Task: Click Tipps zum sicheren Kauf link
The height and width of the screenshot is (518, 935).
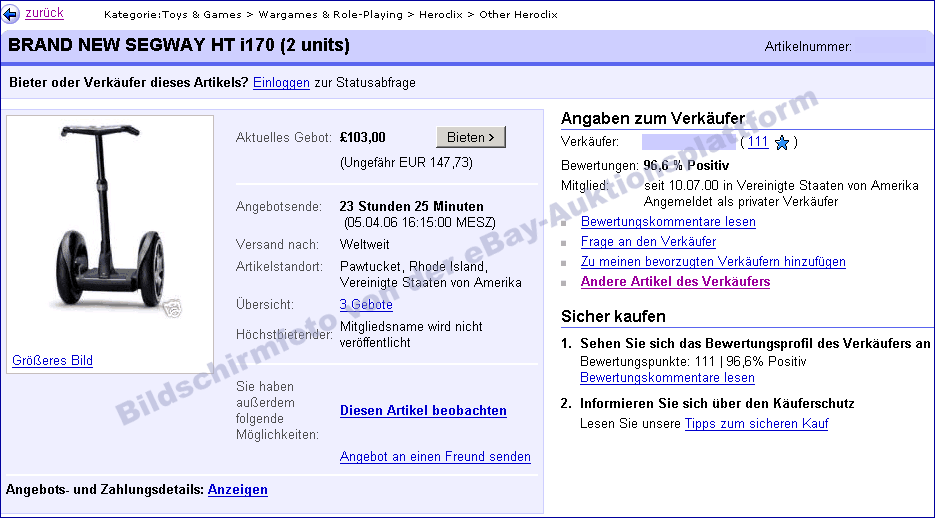Action: click(757, 424)
